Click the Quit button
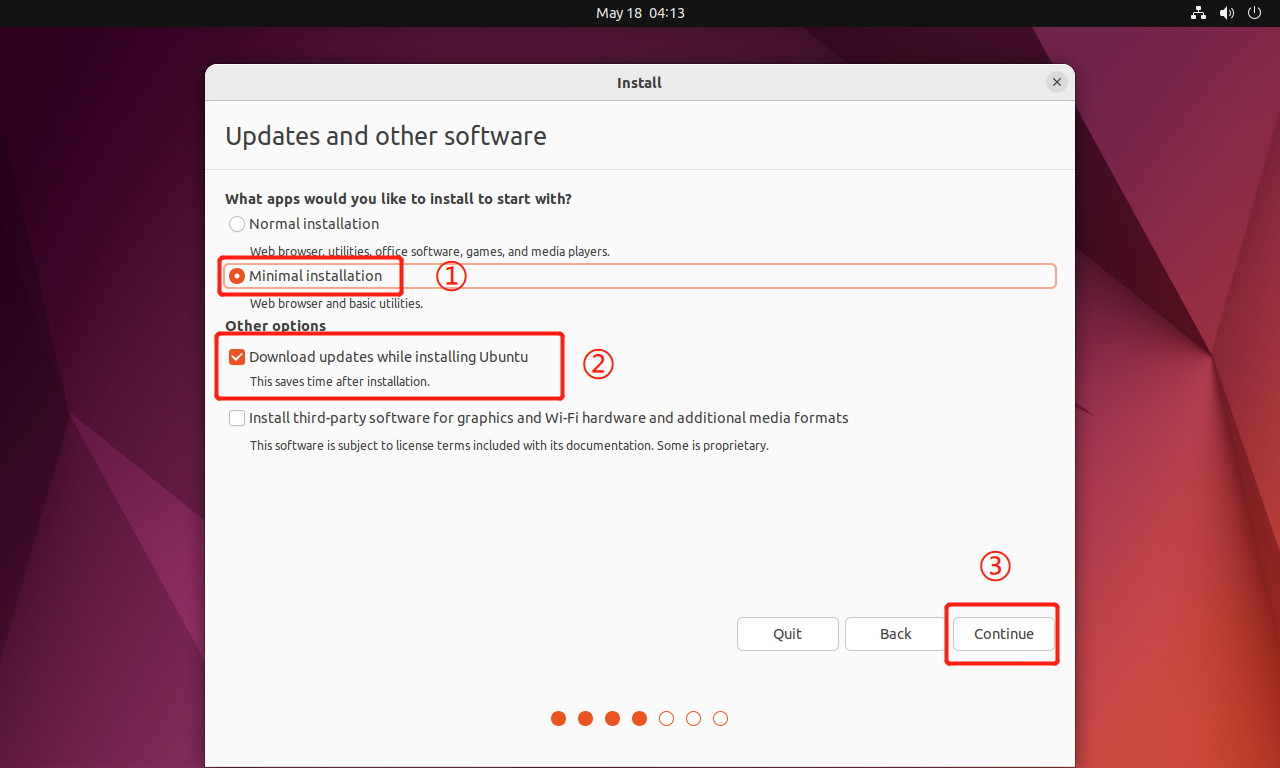This screenshot has height=768, width=1280. (788, 634)
